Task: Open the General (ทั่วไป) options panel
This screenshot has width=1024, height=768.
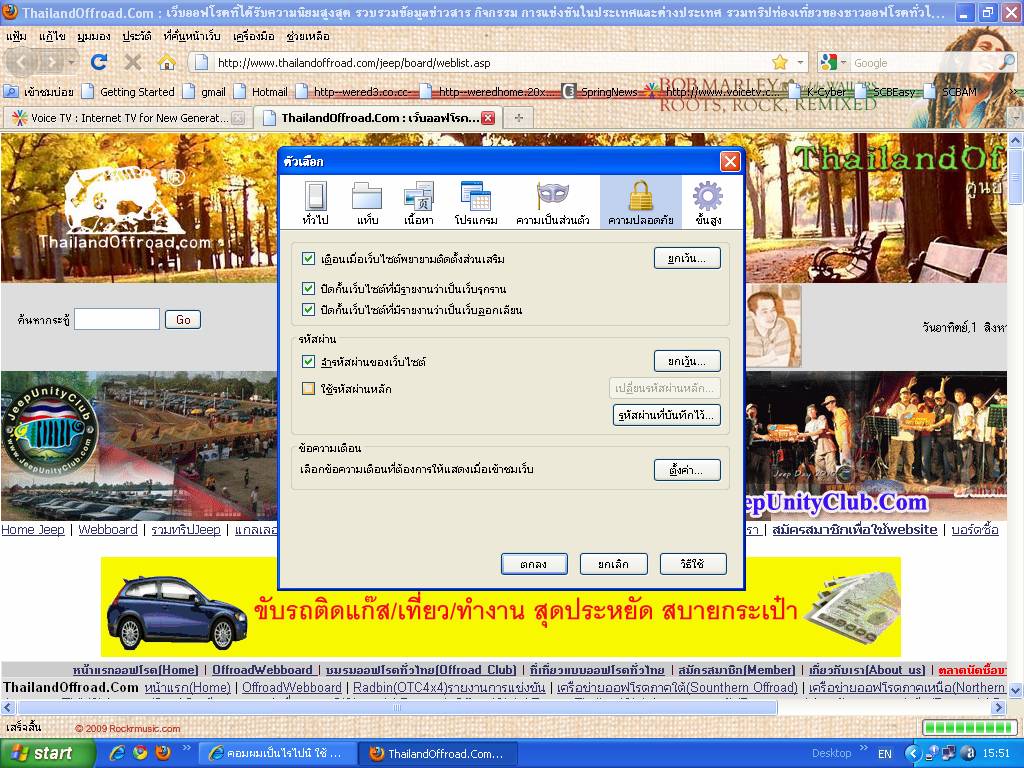Action: (x=315, y=203)
